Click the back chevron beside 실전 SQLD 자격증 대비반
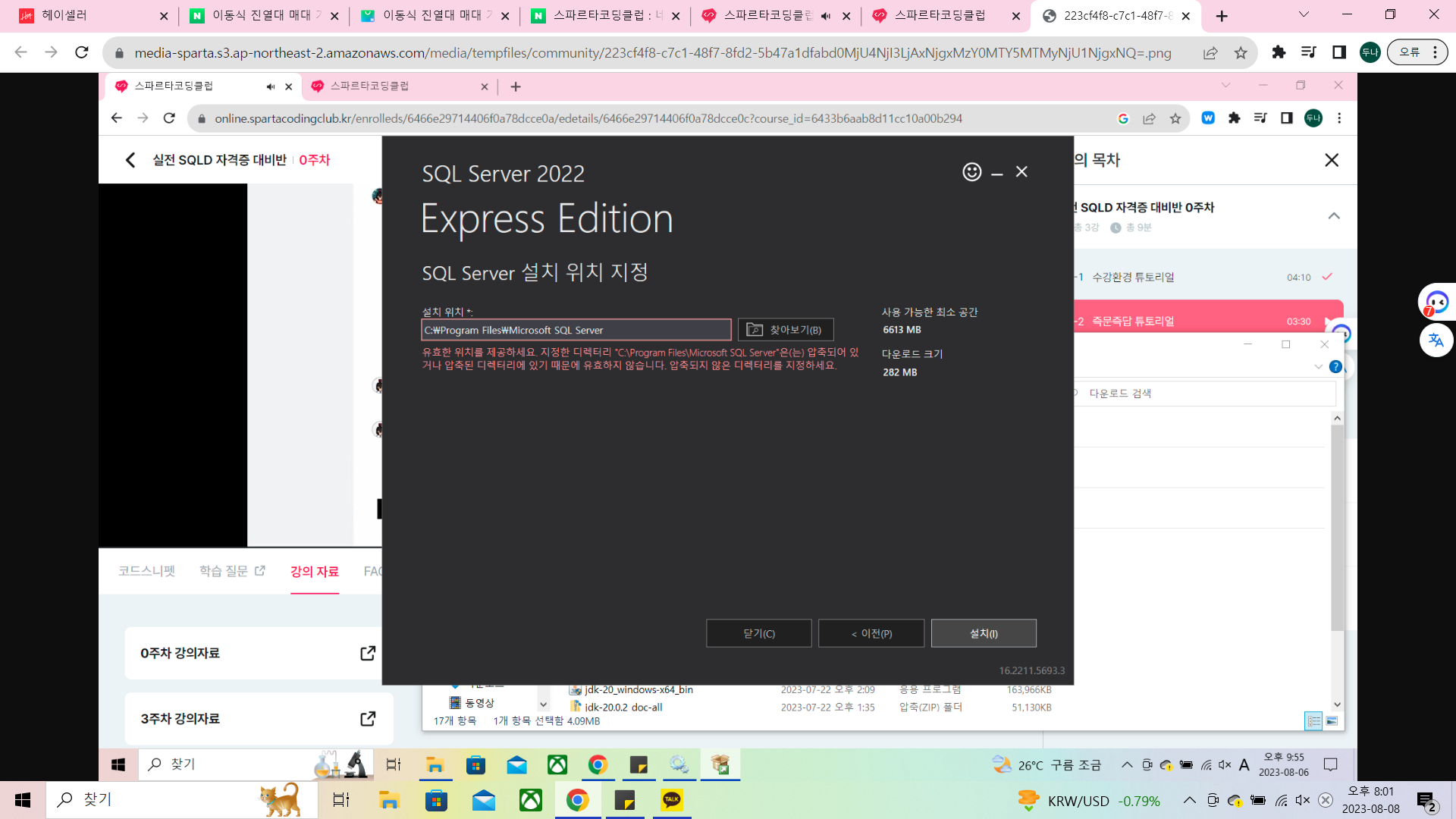 (x=130, y=160)
